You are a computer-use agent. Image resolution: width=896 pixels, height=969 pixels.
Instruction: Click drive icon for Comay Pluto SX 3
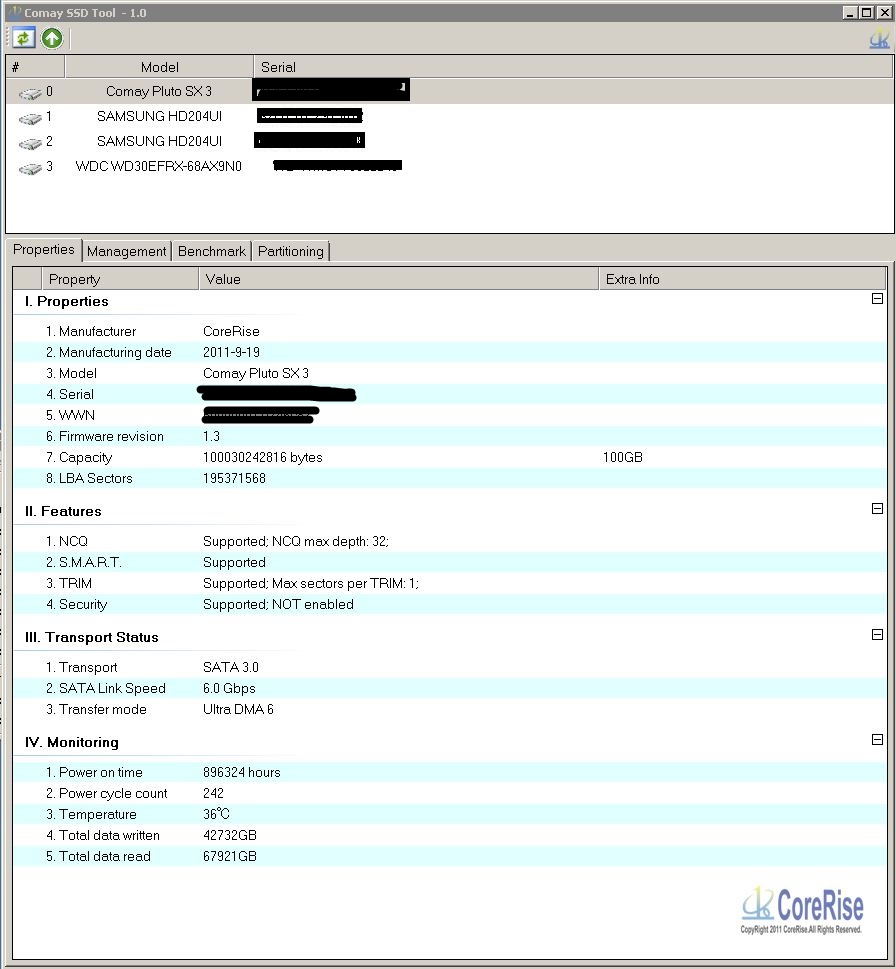30,93
